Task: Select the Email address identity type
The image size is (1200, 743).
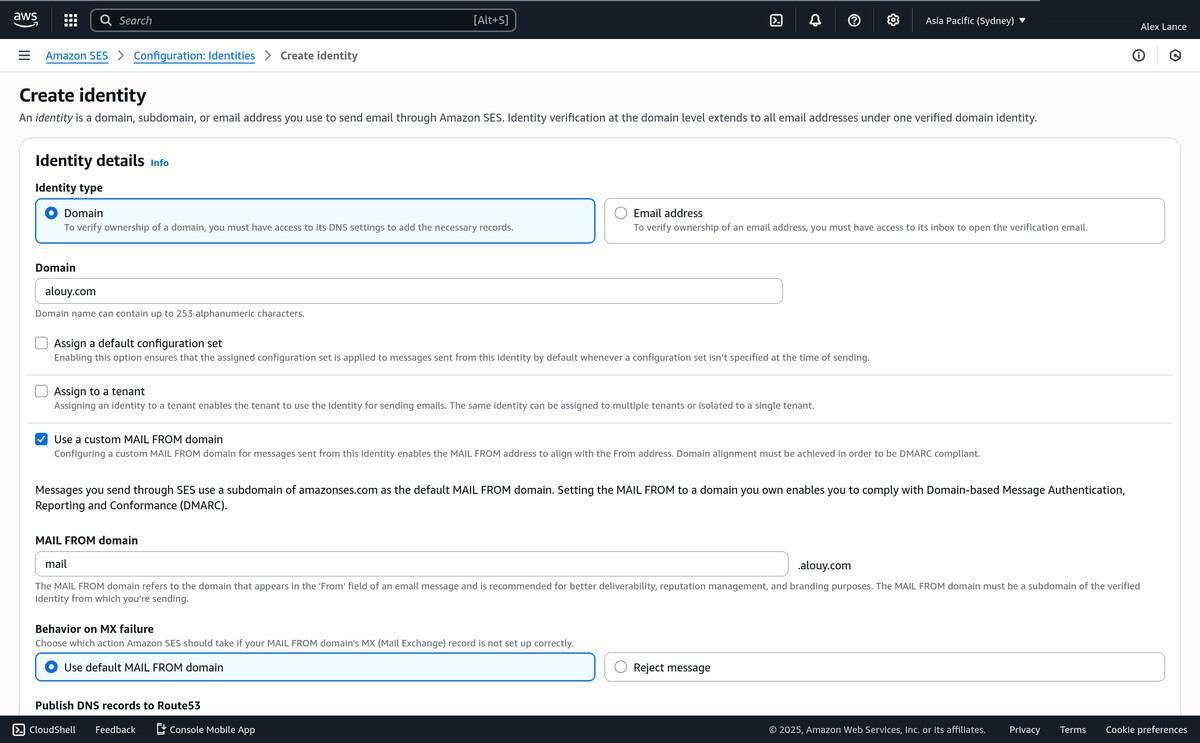Action: (621, 213)
